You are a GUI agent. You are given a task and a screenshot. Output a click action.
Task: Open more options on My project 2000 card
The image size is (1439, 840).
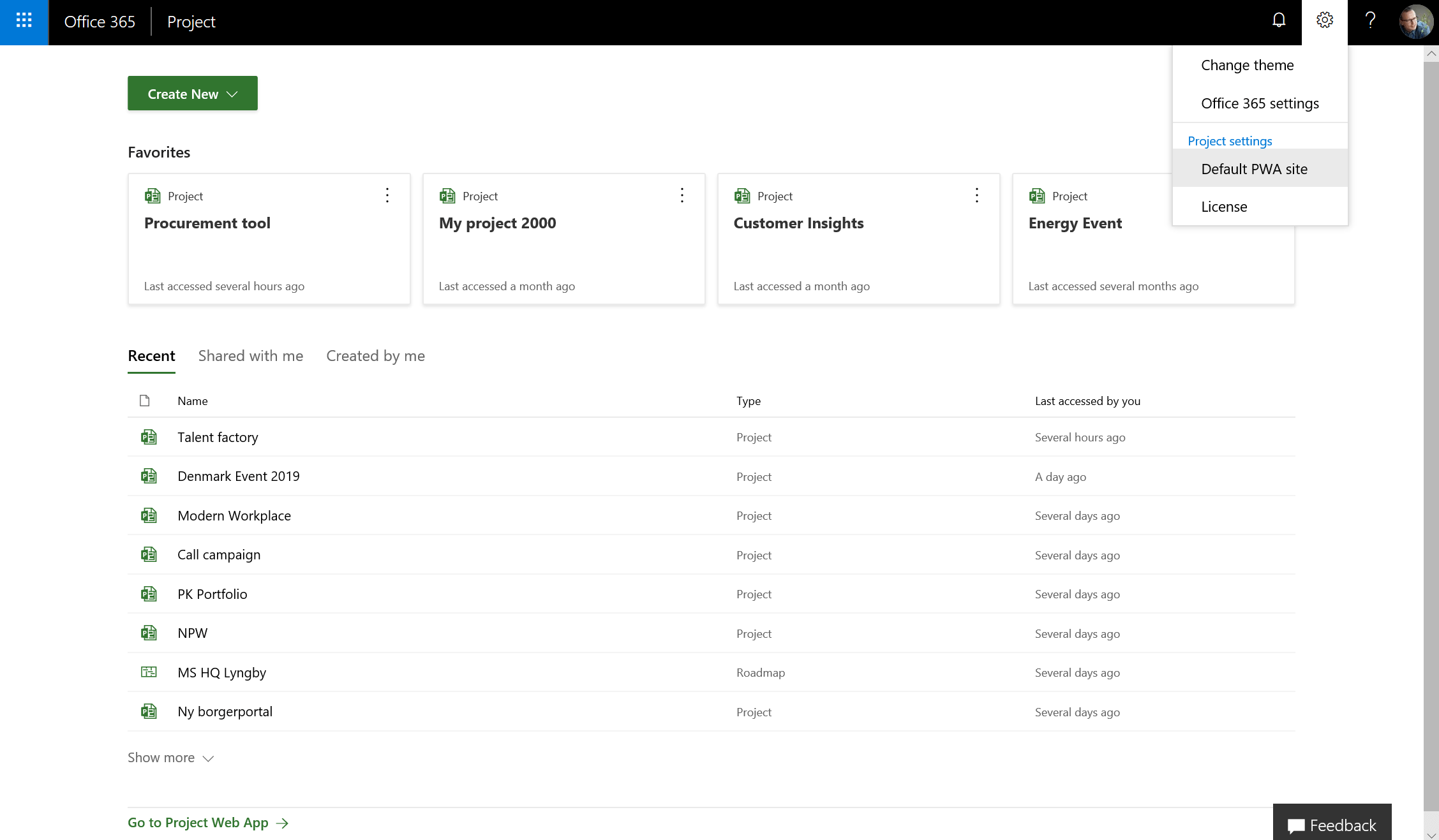pos(682,195)
